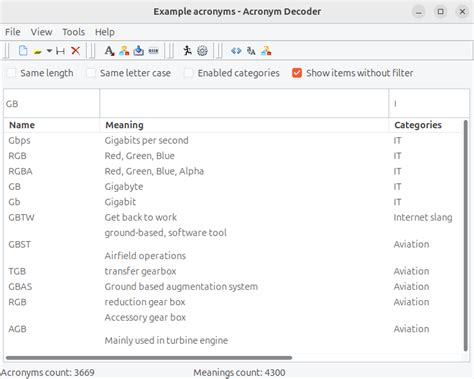
Task: Click the Acronyms count status text
Action: pos(48,372)
